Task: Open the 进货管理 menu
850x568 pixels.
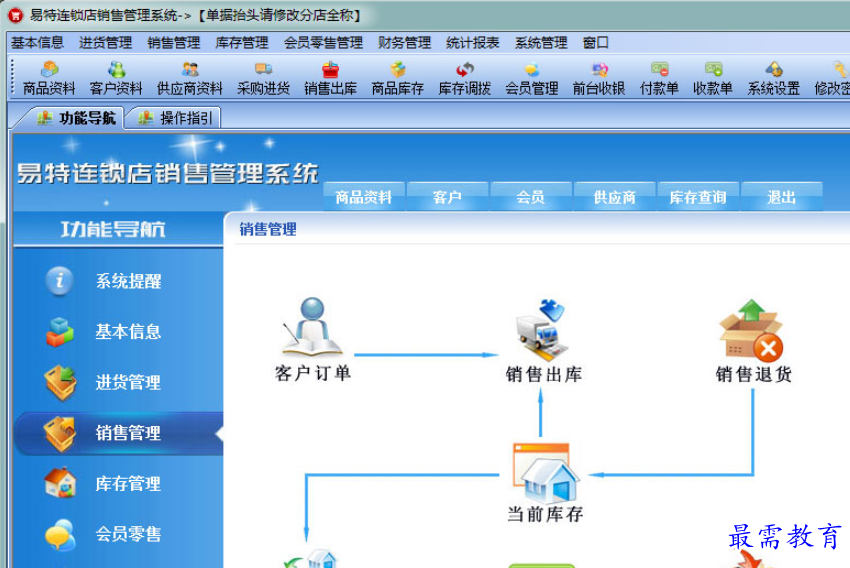Action: coord(106,42)
